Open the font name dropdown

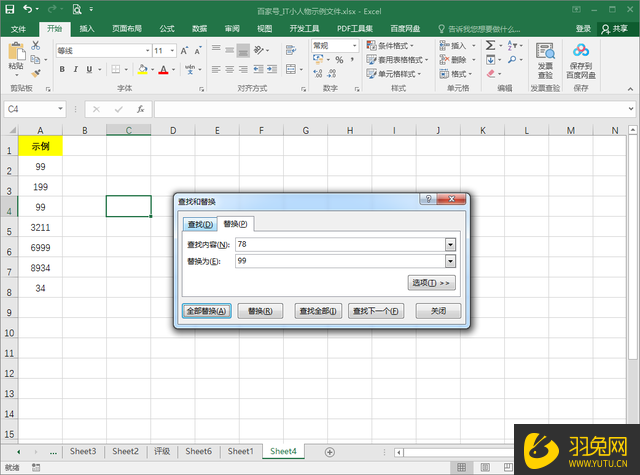click(148, 51)
